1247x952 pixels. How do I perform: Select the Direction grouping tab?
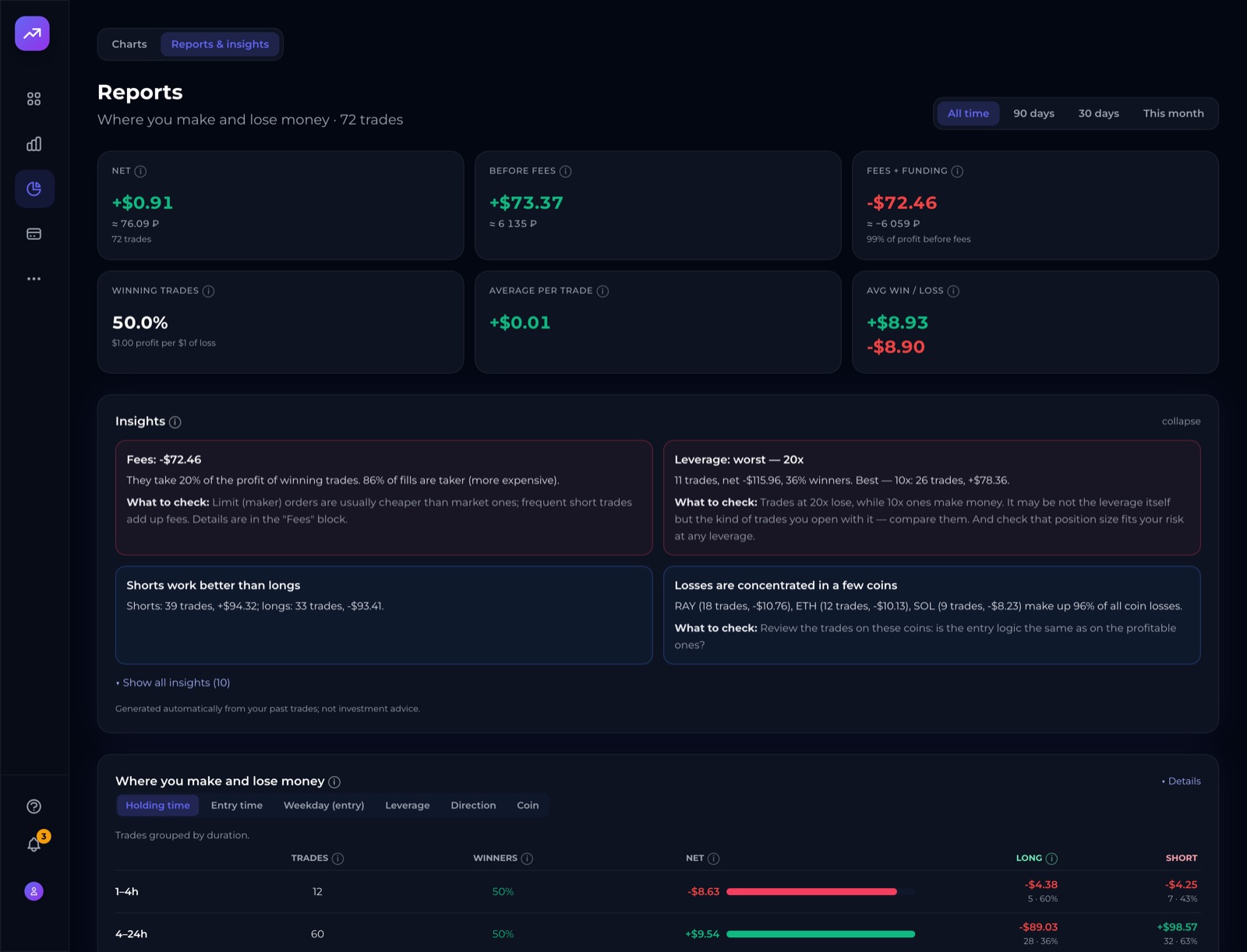click(x=473, y=806)
